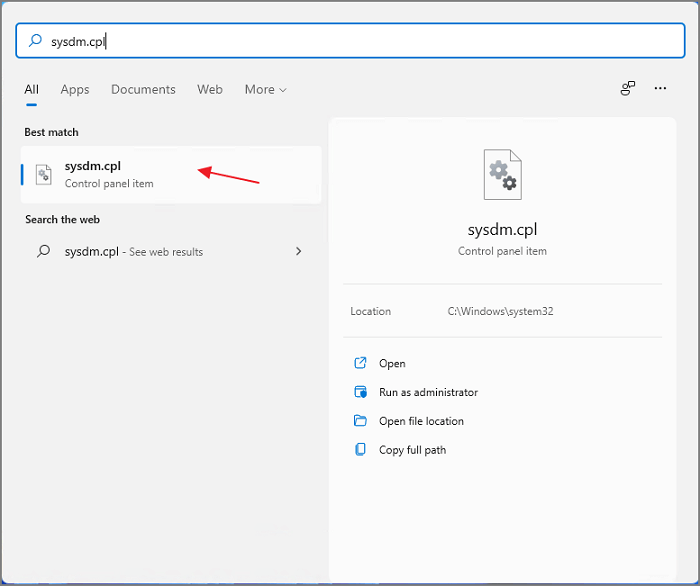Expand web result using the right chevron
700x586 pixels.
point(298,252)
